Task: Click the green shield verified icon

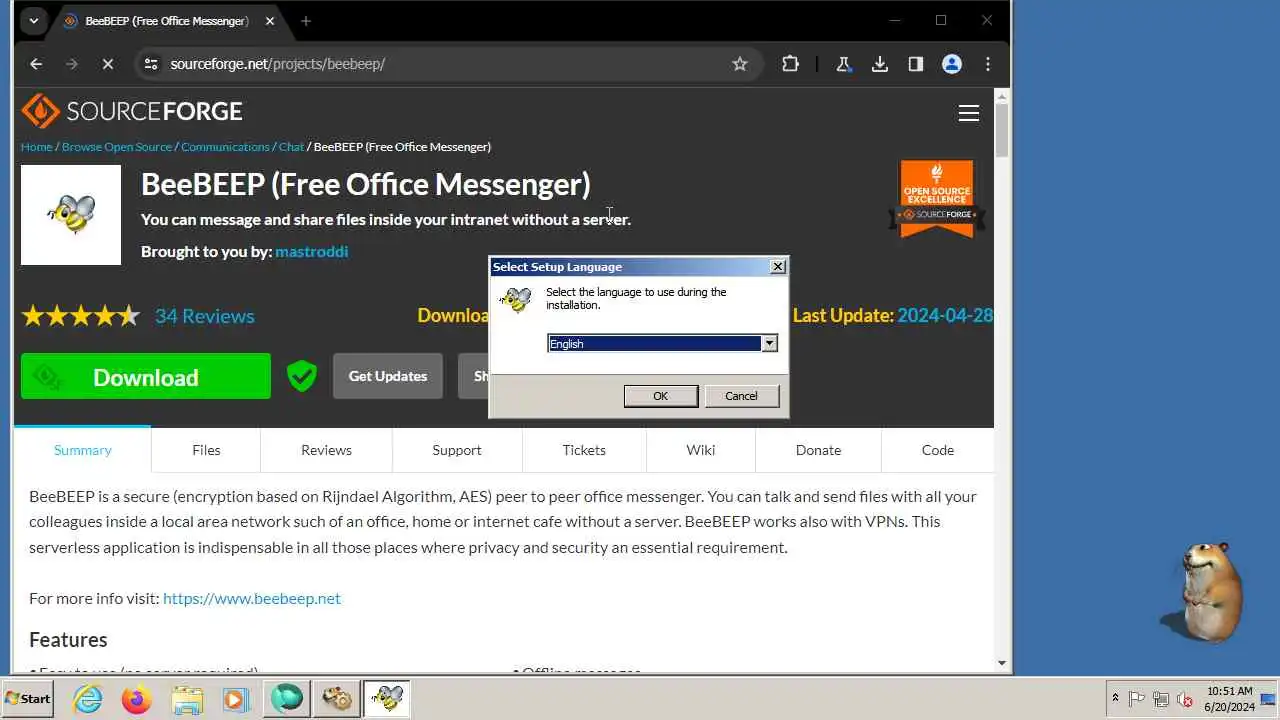Action: tap(301, 376)
